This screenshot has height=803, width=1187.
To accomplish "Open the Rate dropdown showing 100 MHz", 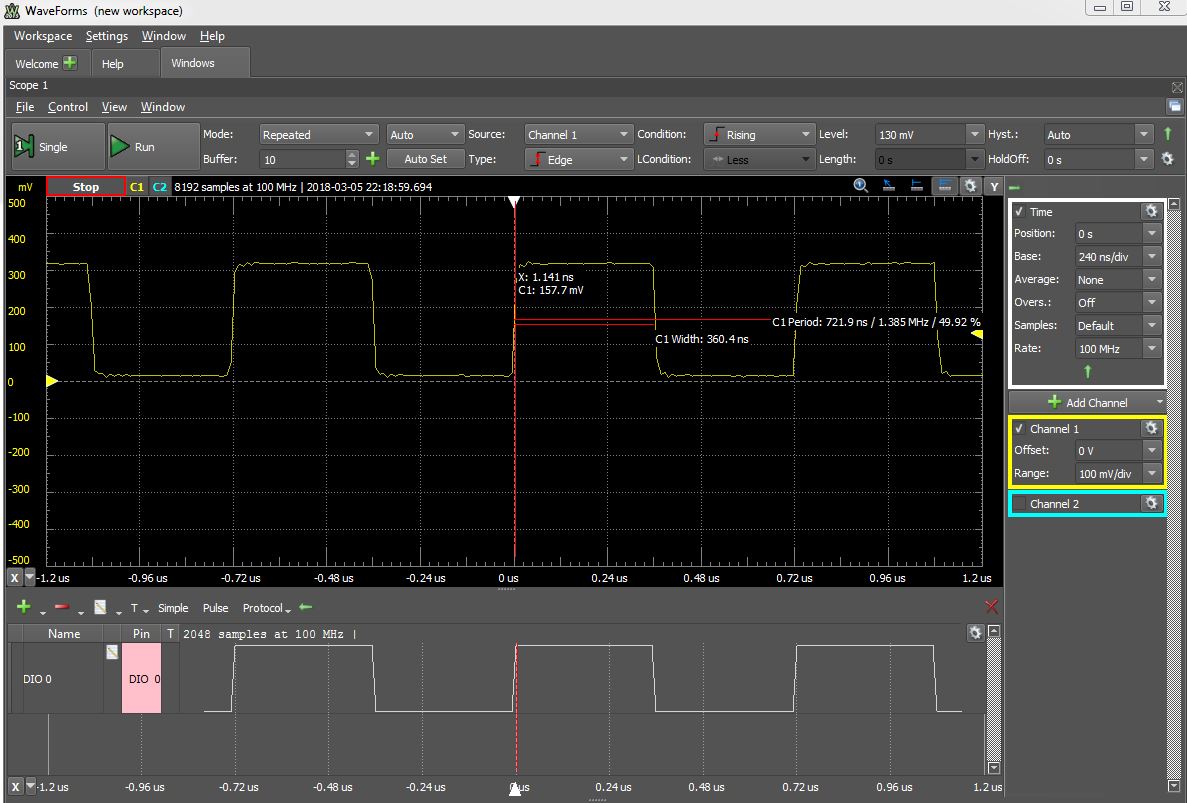I will 1118,349.
